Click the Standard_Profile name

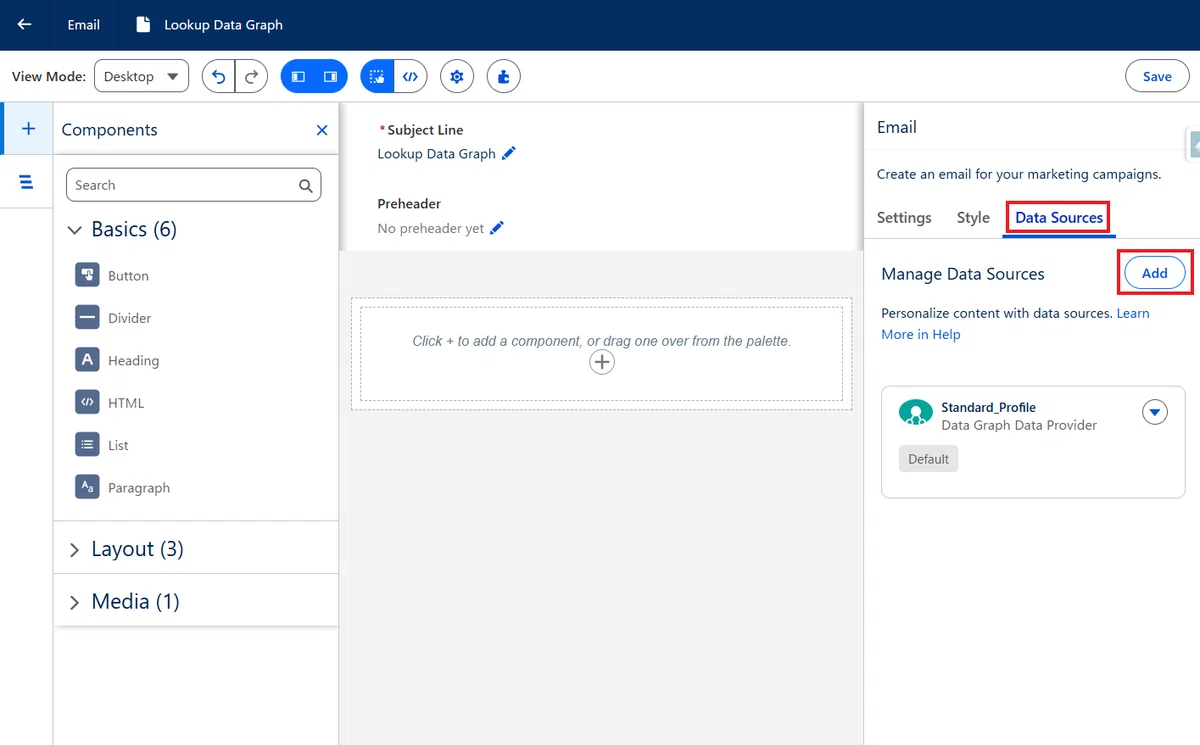pyautogui.click(x=988, y=407)
